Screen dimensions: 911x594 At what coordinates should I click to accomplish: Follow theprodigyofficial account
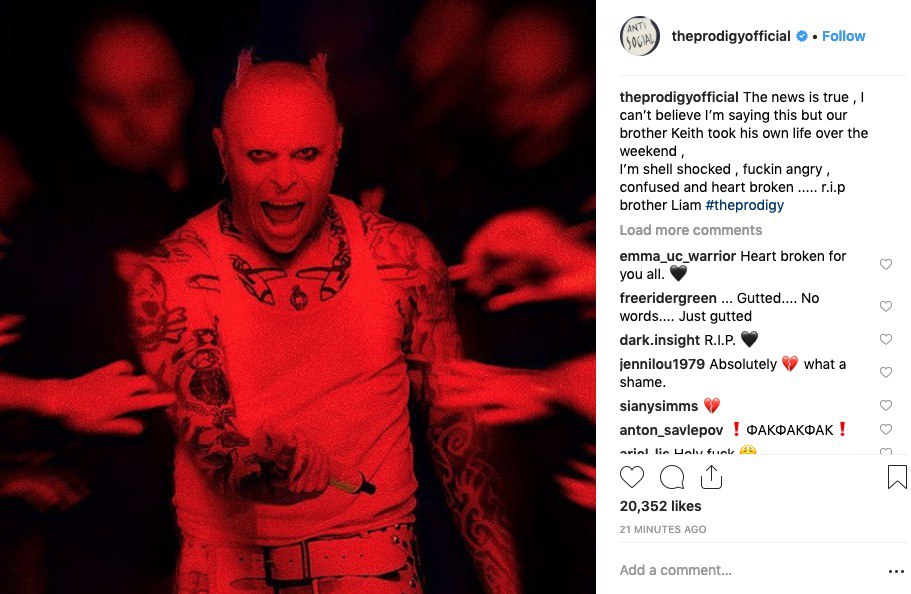tap(843, 36)
